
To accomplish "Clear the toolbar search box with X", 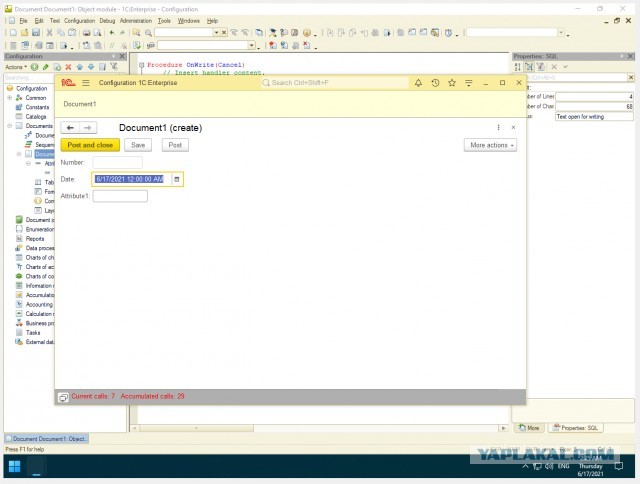I will tap(224, 32).
